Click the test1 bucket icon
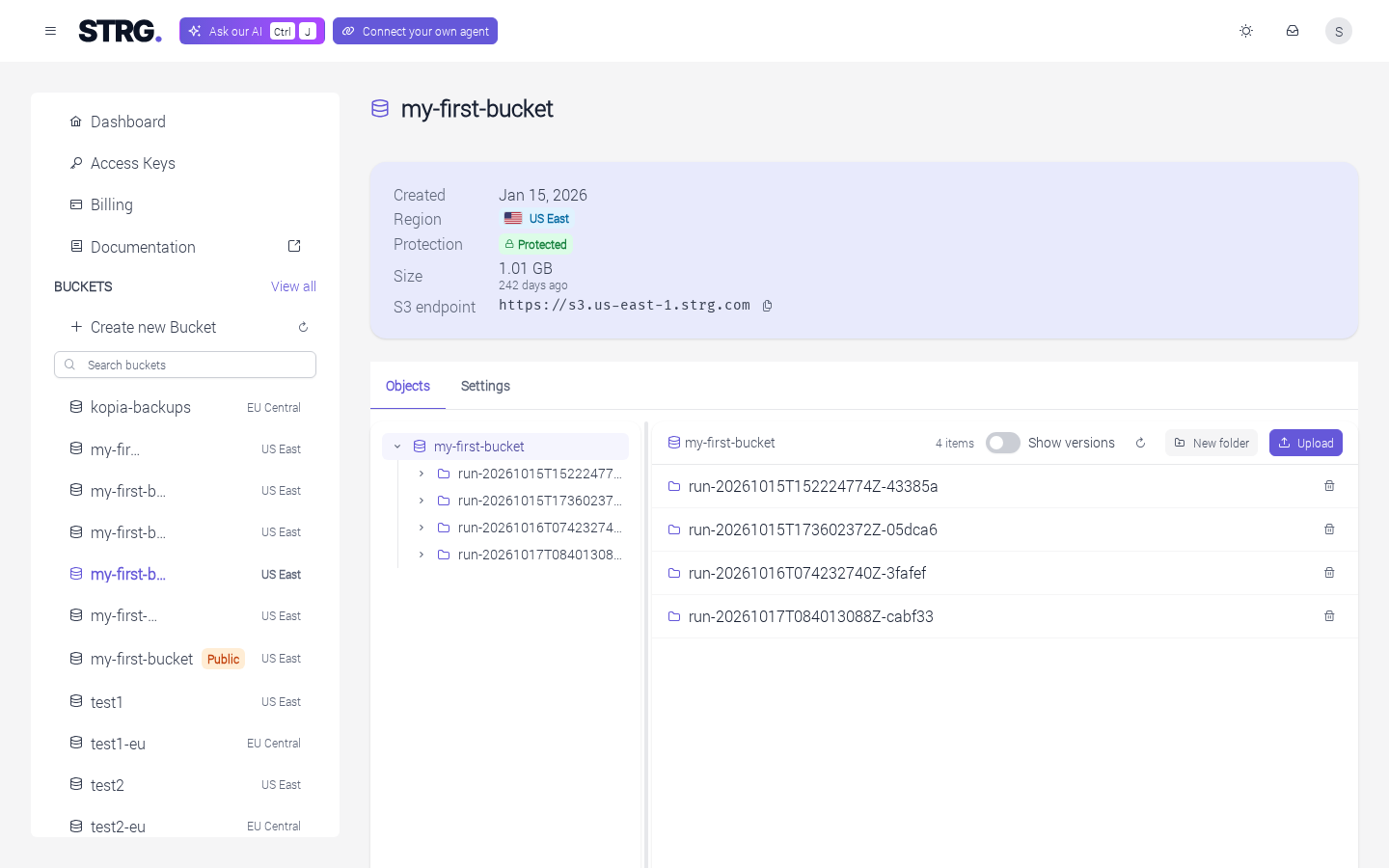 pyautogui.click(x=76, y=701)
